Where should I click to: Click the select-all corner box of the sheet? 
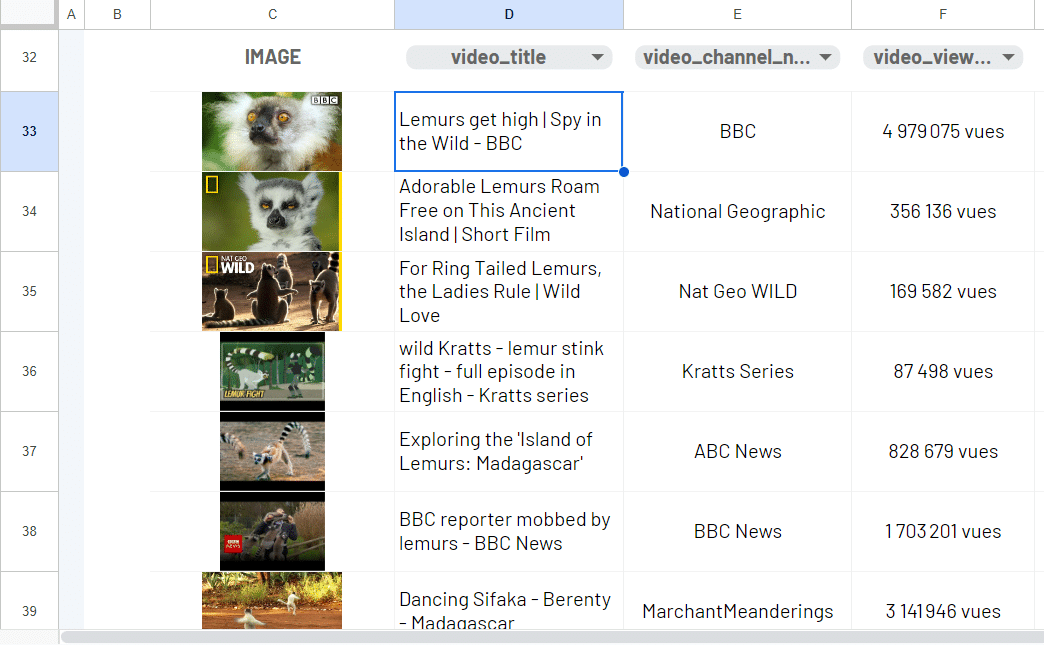point(29,14)
